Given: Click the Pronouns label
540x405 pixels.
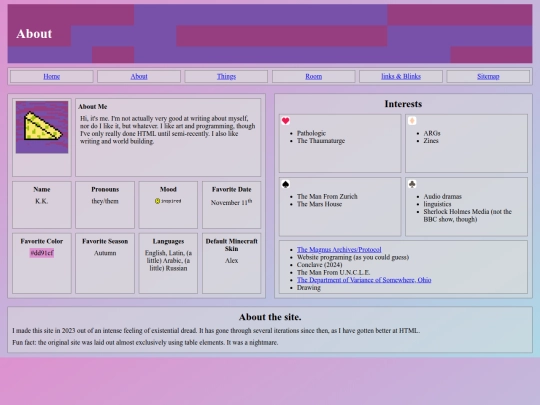Looking at the screenshot, I should pyautogui.click(x=105, y=189).
